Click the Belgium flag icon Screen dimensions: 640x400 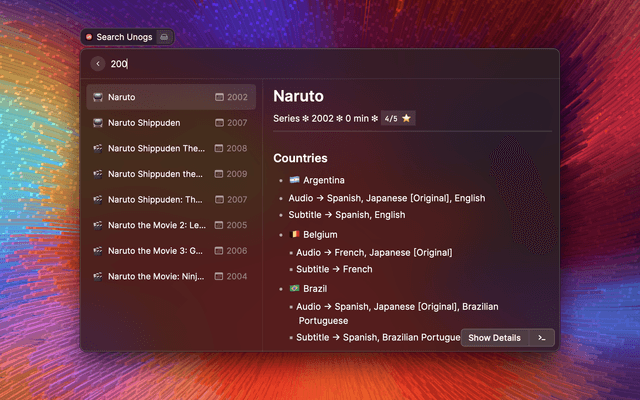pyautogui.click(x=294, y=234)
